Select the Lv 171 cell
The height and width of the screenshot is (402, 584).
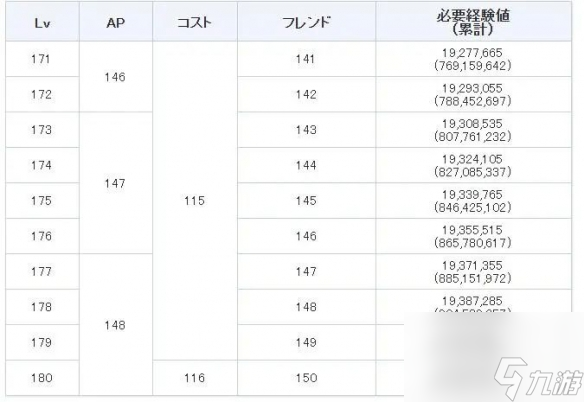[x=42, y=59]
